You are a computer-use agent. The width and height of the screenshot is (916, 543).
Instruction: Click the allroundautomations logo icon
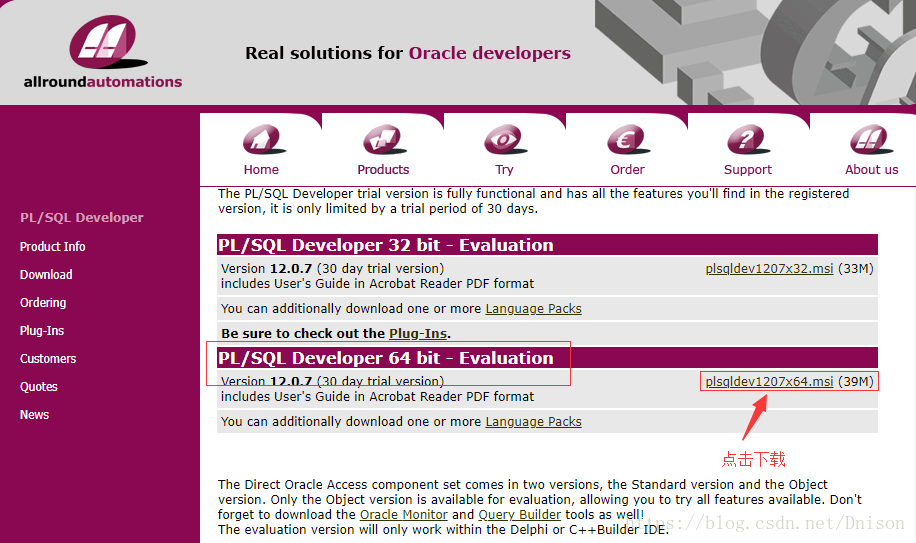(107, 41)
